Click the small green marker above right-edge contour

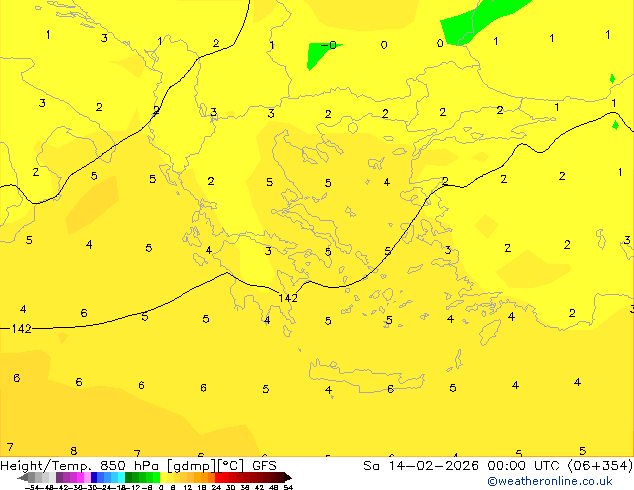tap(612, 79)
